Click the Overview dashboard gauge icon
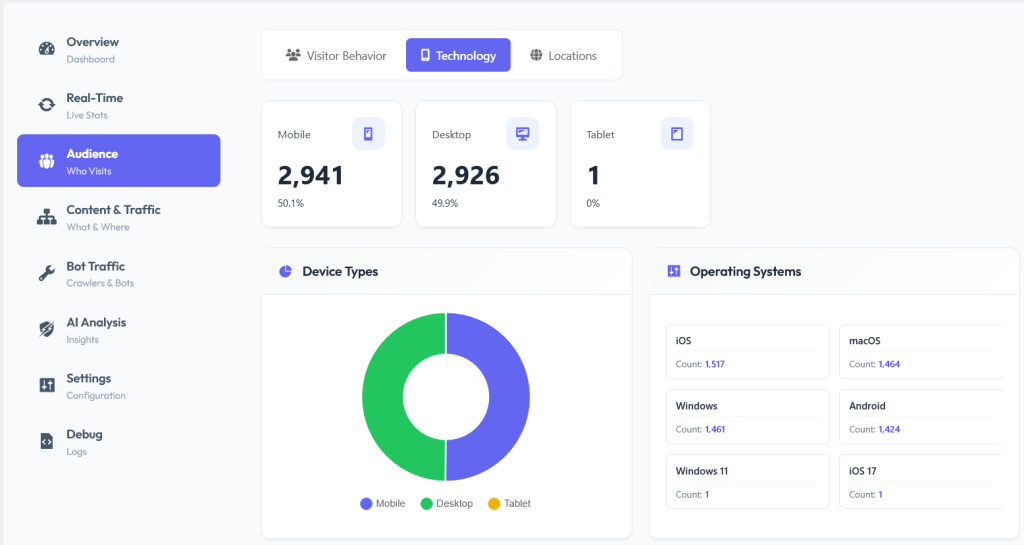The height and width of the screenshot is (545, 1024). click(x=46, y=49)
